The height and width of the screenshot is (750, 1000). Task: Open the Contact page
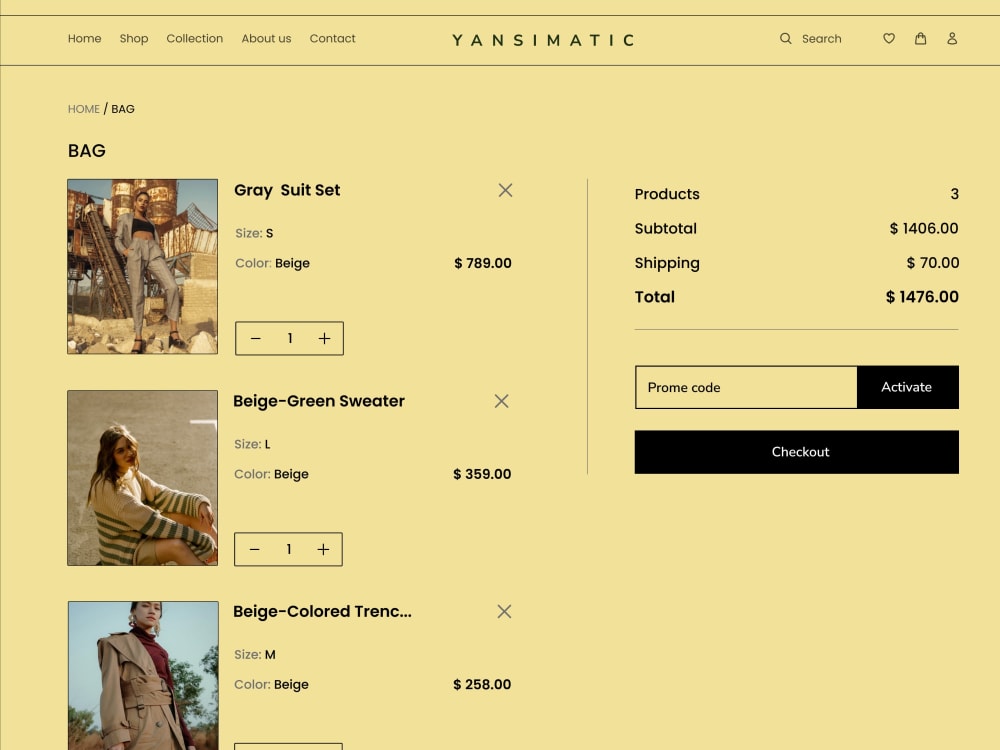coord(332,38)
